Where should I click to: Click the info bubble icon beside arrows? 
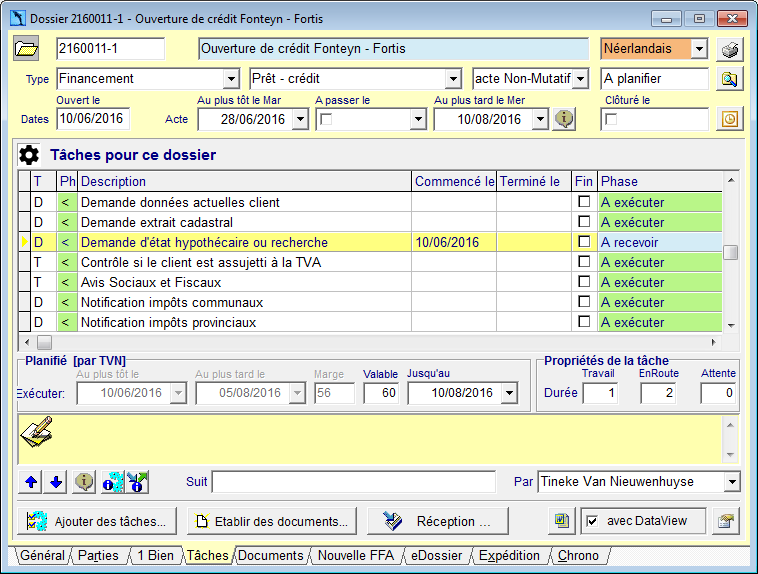tap(84, 482)
